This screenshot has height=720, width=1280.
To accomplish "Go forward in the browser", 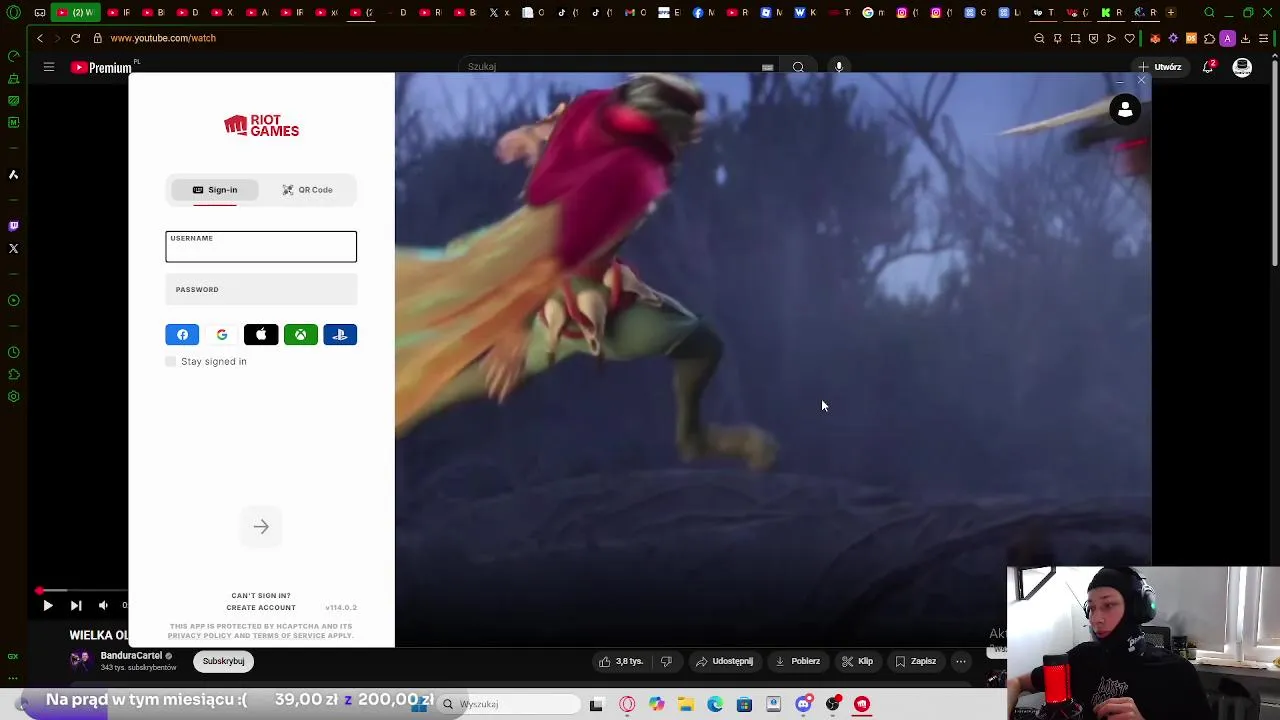I will pos(57,38).
